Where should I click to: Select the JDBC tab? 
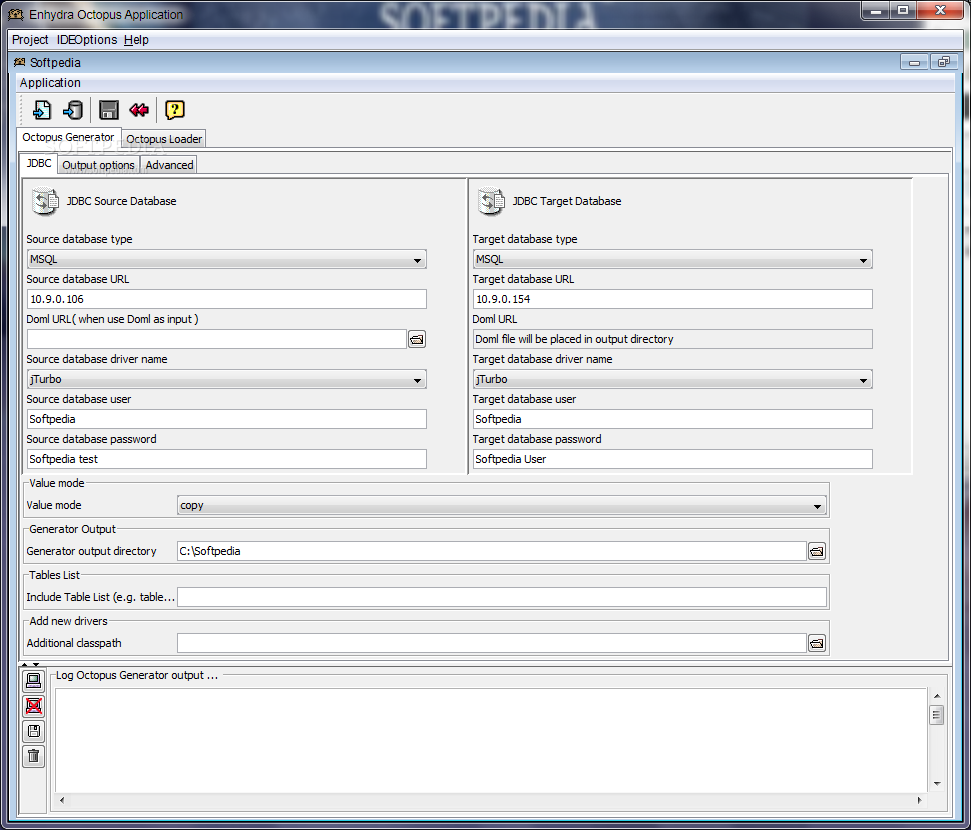tap(39, 164)
